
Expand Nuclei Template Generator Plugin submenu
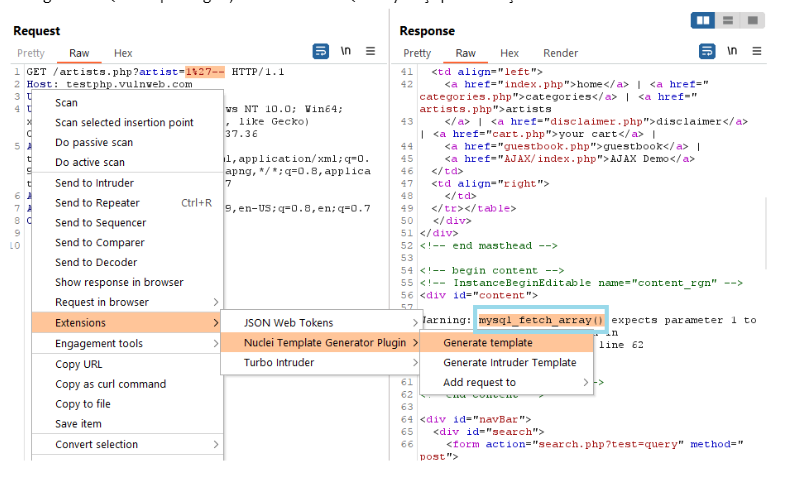(x=320, y=343)
